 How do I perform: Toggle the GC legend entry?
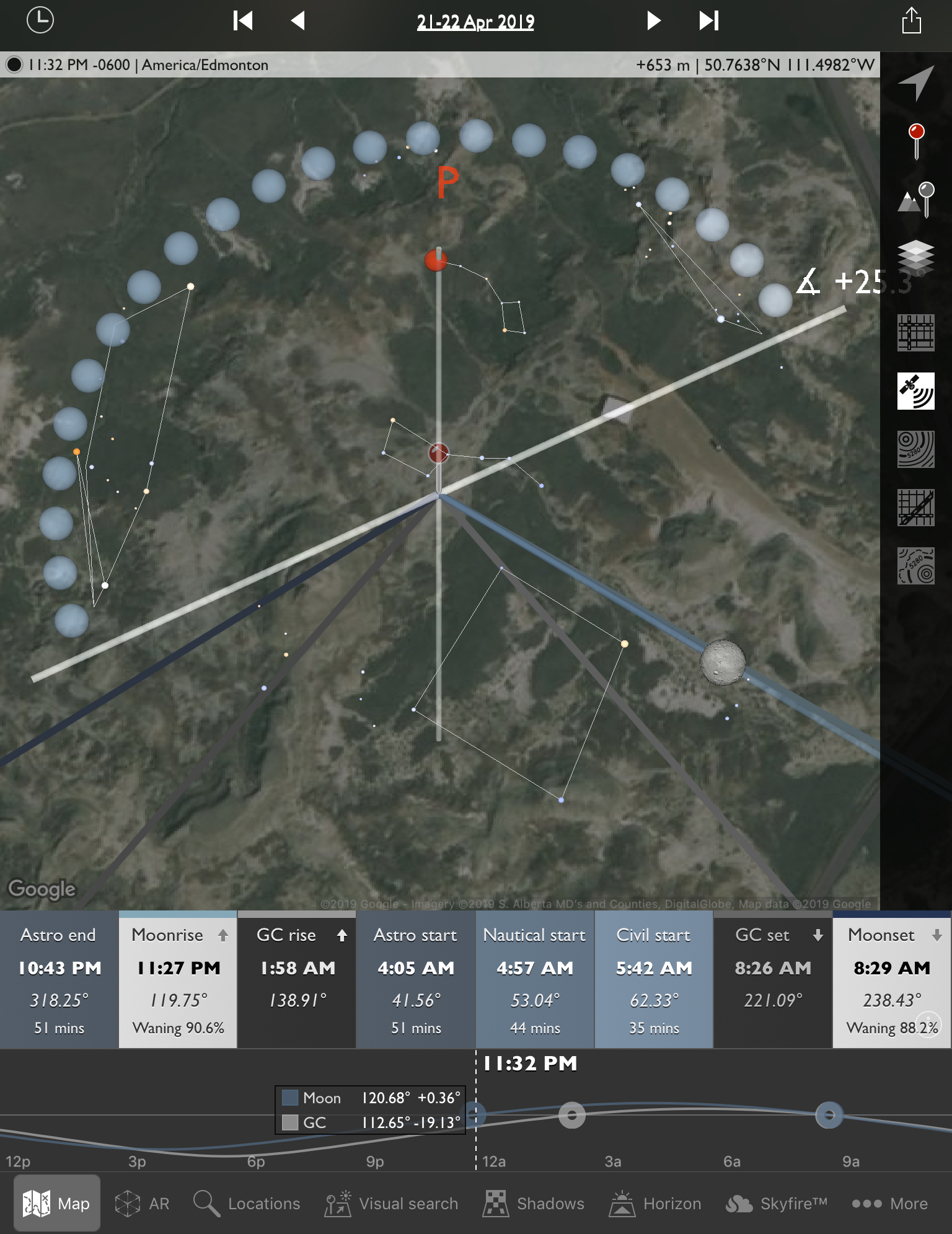[290, 1122]
